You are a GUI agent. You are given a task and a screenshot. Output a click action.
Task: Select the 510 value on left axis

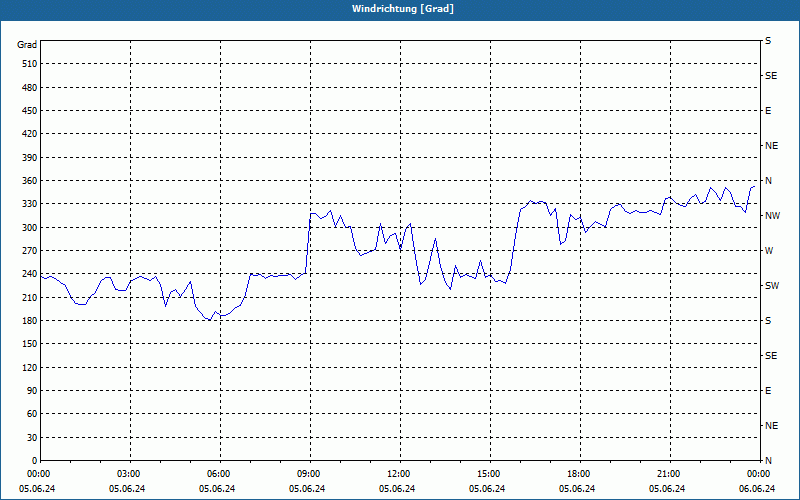coord(30,64)
